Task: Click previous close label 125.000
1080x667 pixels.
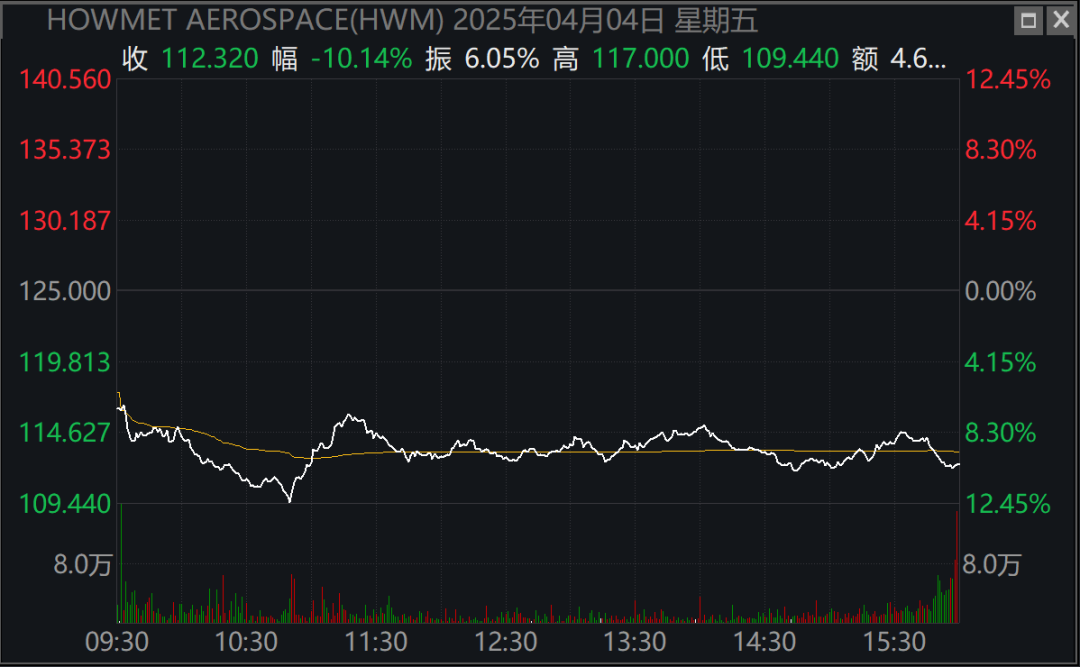Action: coord(65,291)
